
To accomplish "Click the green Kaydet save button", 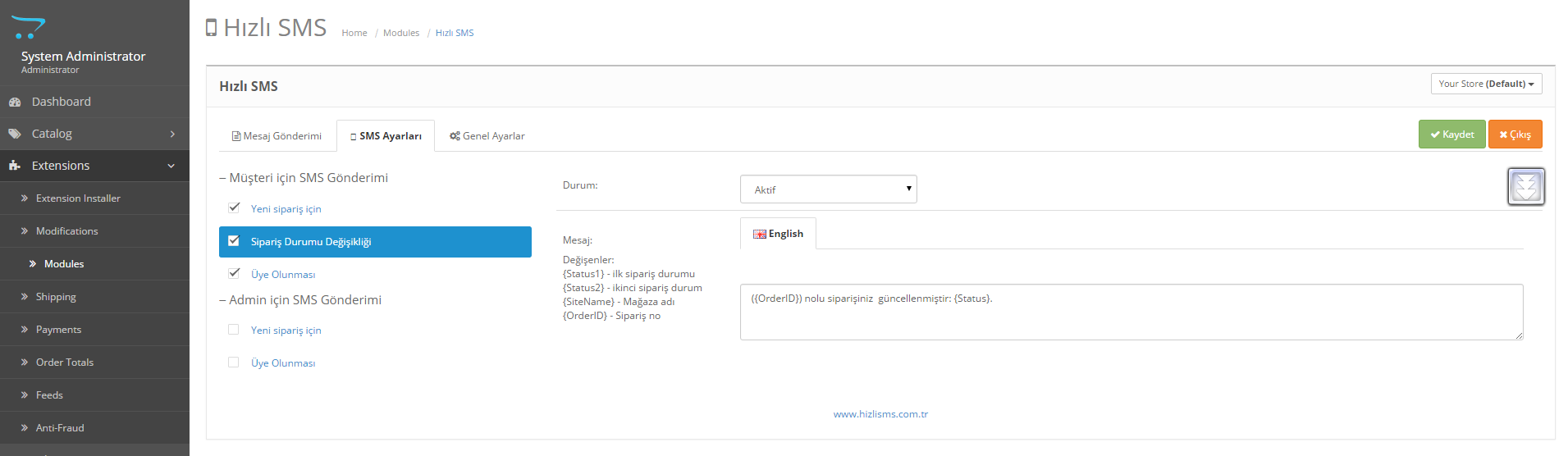I will 1451,135.
